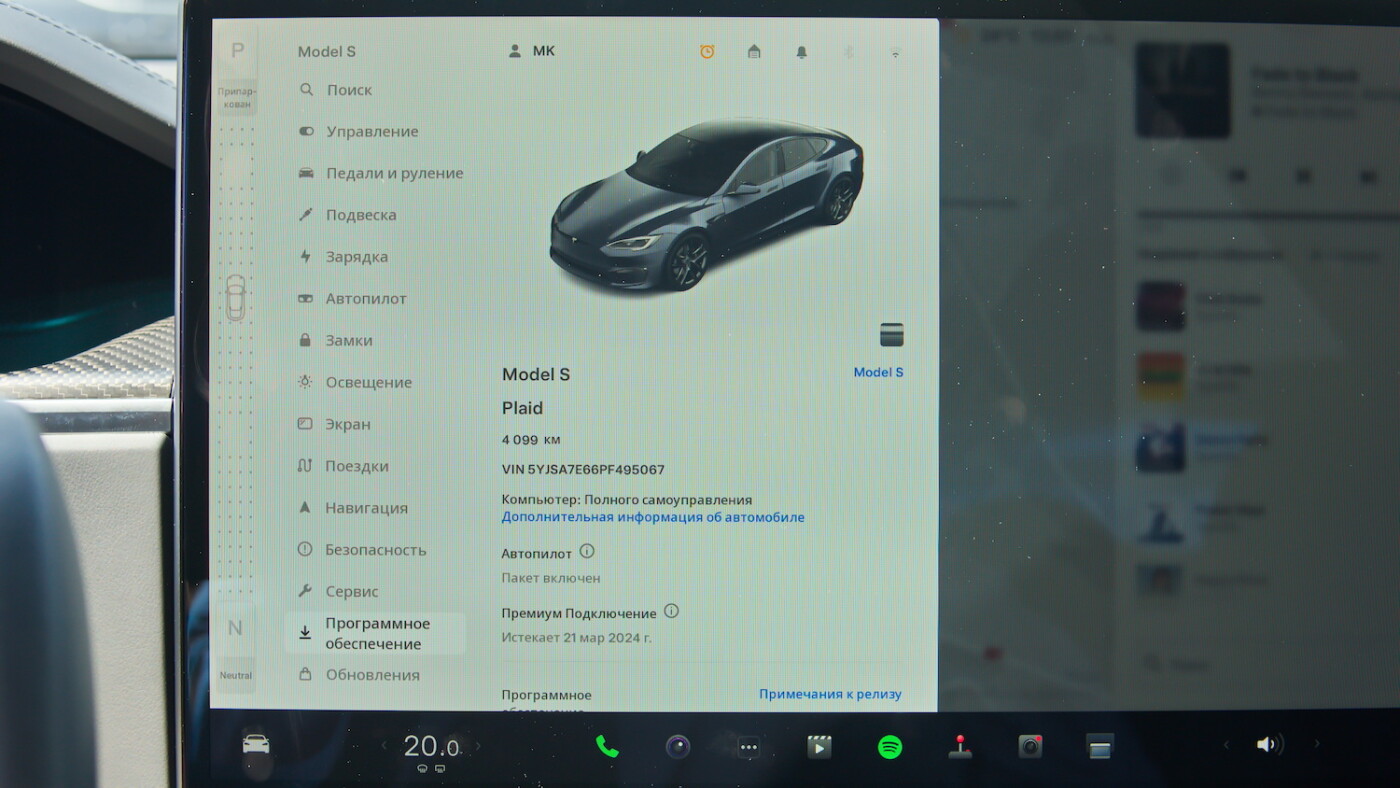Tap the car outline on gear strip
1400x788 pixels.
[235, 297]
